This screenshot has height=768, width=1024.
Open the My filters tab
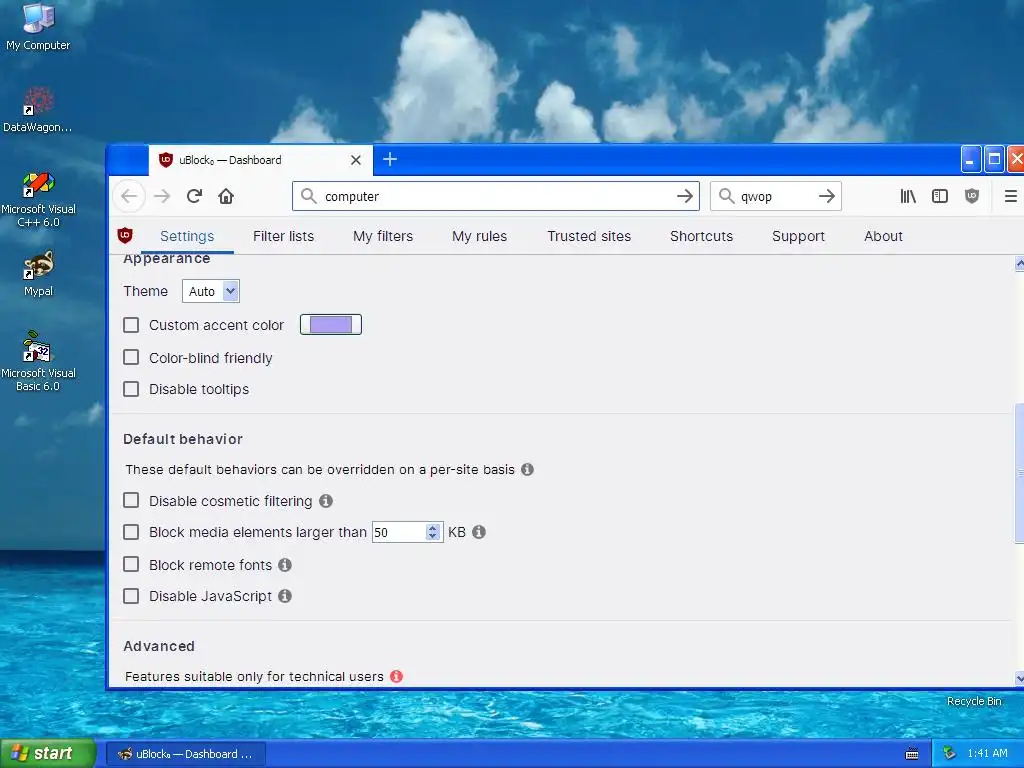(383, 236)
